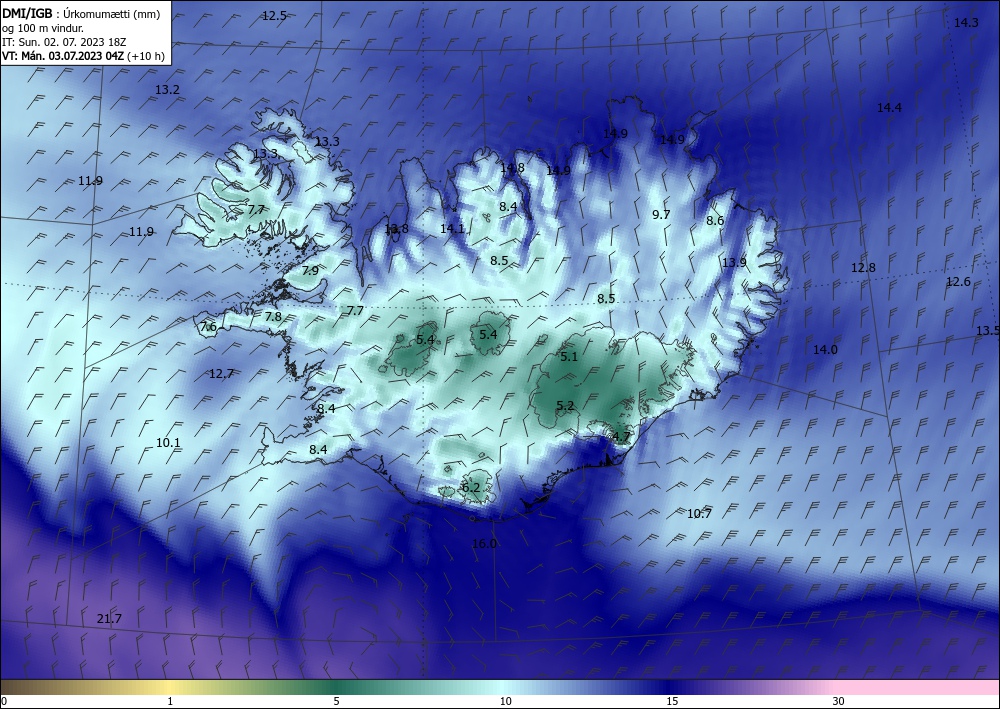
Task: Click the 14.1 value label
Action: 452,228
